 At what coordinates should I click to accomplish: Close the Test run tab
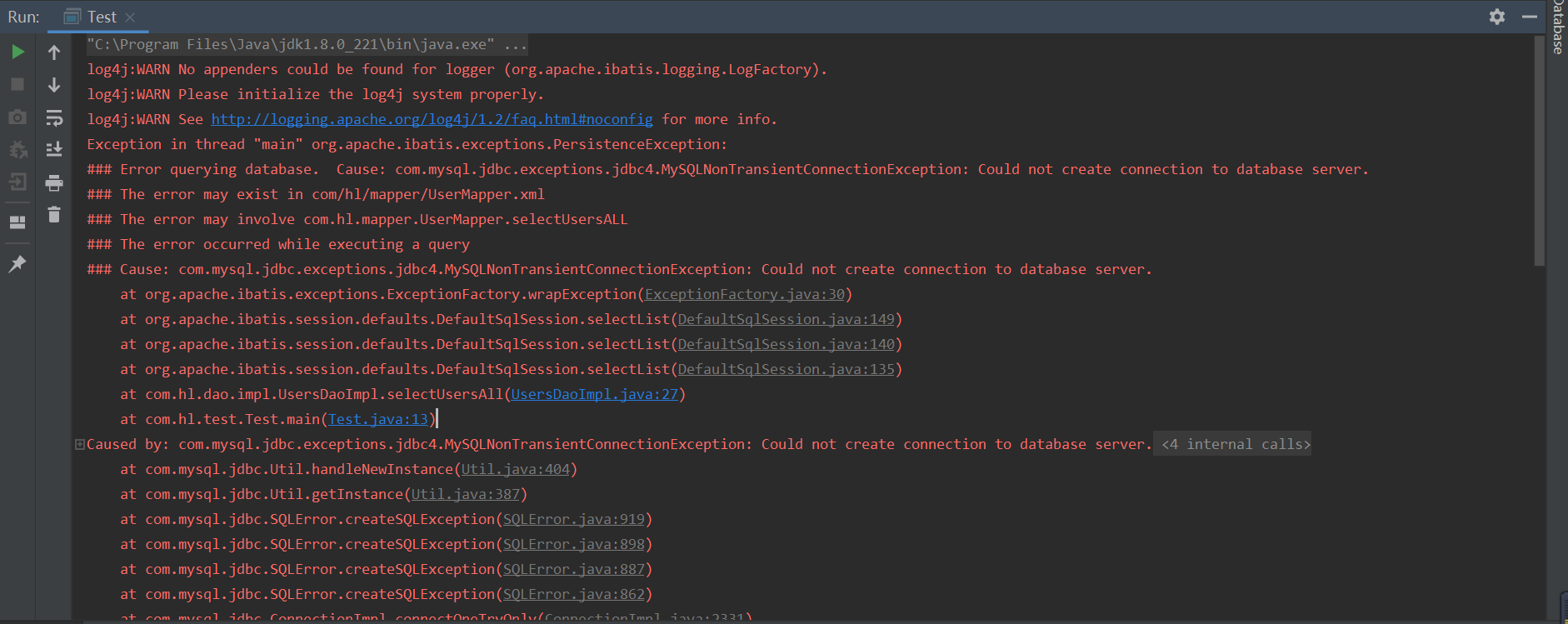tap(130, 17)
